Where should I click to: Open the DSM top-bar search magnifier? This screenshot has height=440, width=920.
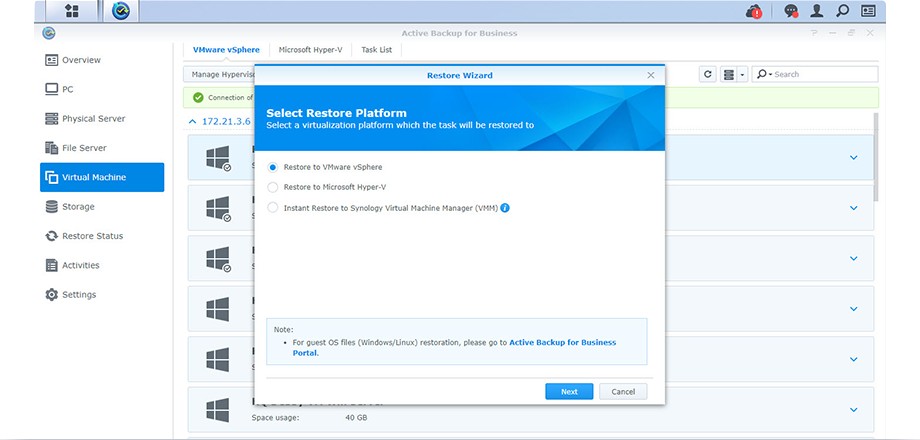pyautogui.click(x=843, y=11)
